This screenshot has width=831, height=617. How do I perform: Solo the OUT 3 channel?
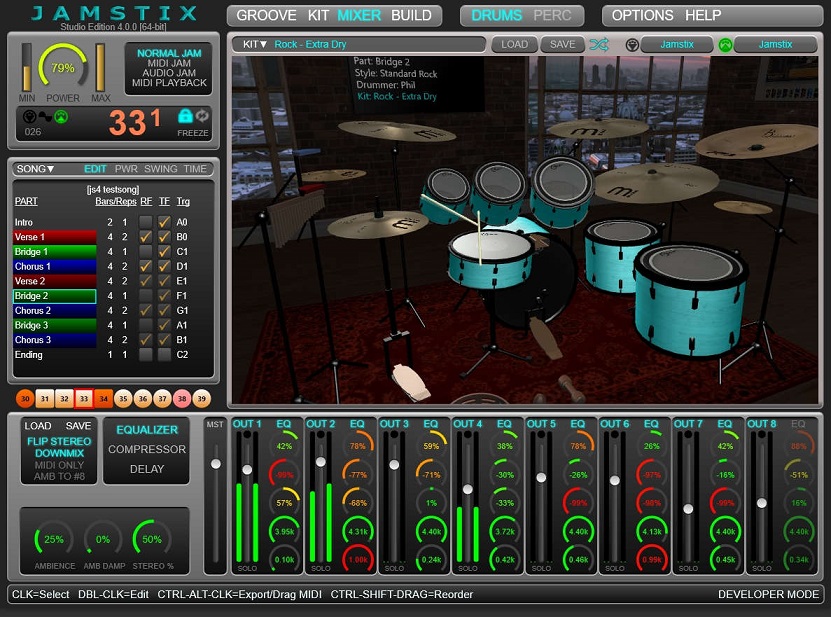click(394, 568)
